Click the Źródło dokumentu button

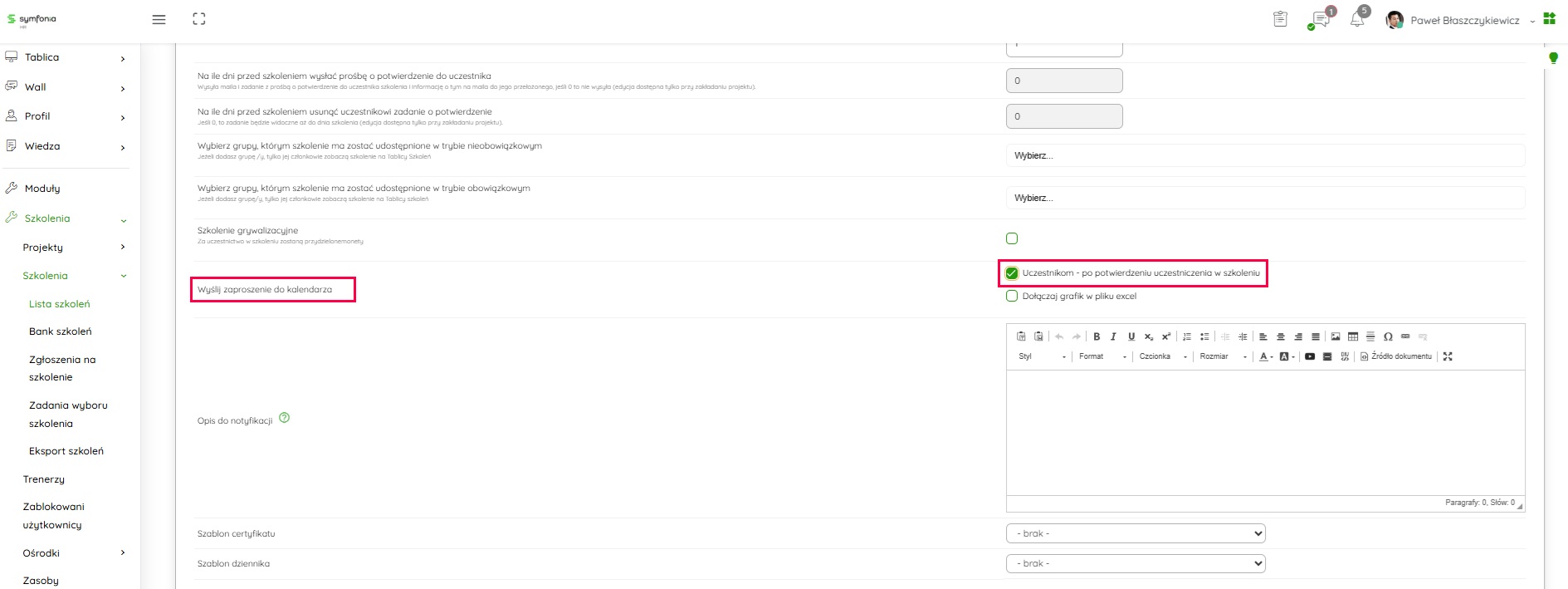(x=1396, y=356)
